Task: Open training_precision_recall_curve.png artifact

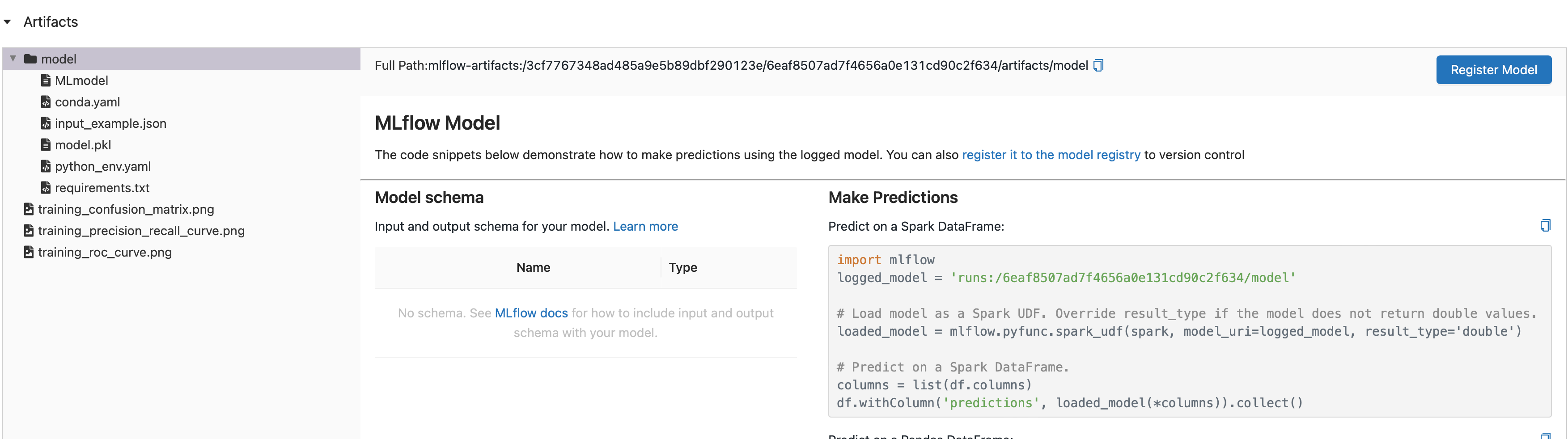Action: [x=140, y=230]
